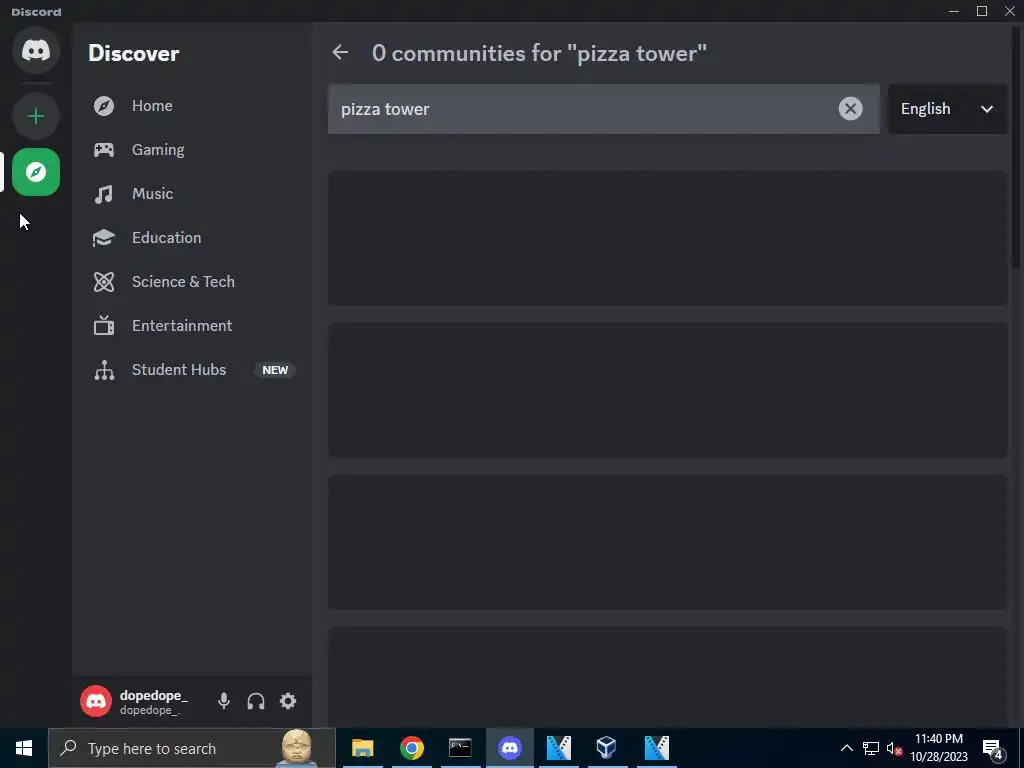The width and height of the screenshot is (1024, 768).
Task: Open File Explorer from the taskbar
Action: [362, 748]
